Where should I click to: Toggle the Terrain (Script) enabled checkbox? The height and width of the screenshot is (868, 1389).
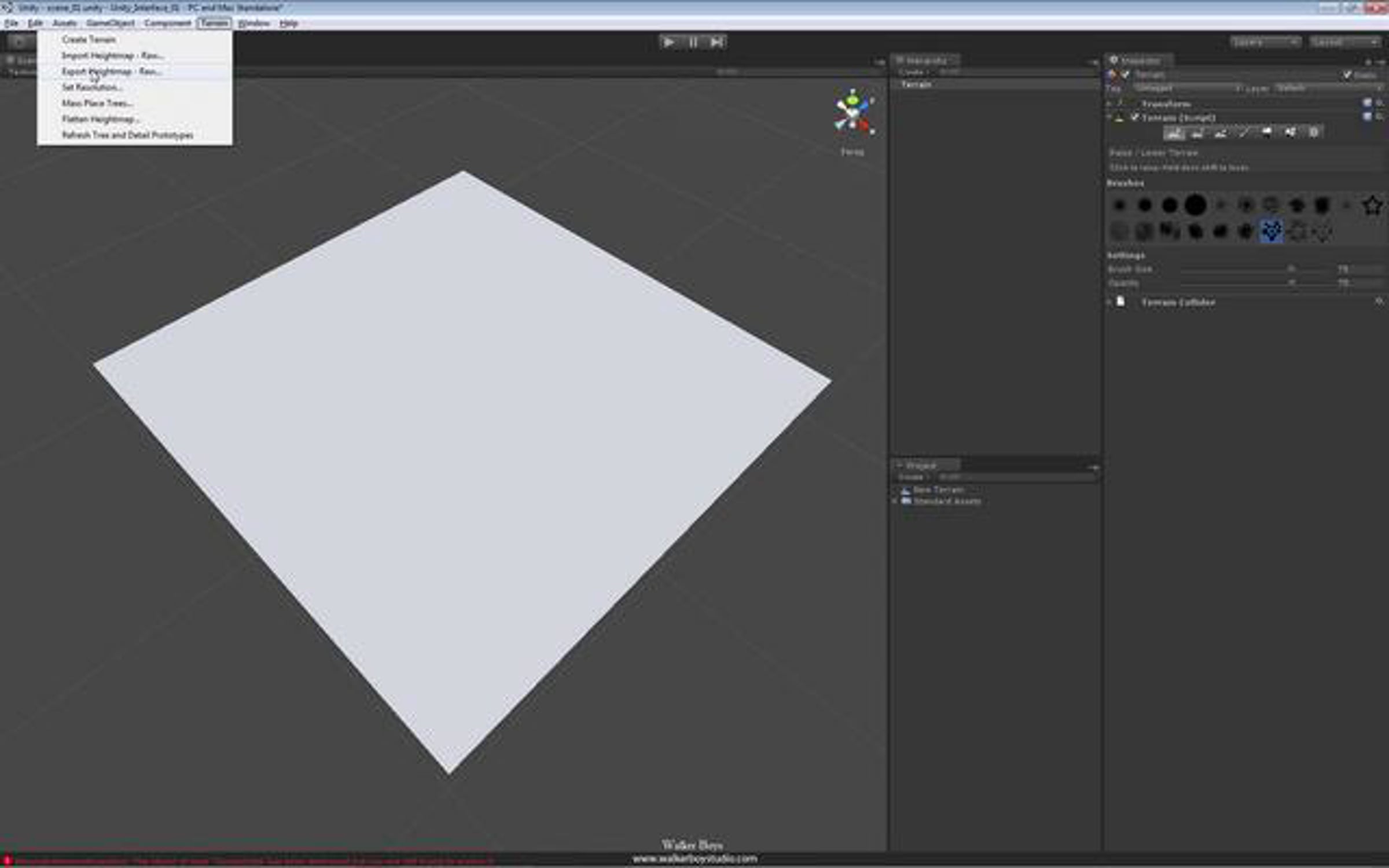pyautogui.click(x=1134, y=117)
